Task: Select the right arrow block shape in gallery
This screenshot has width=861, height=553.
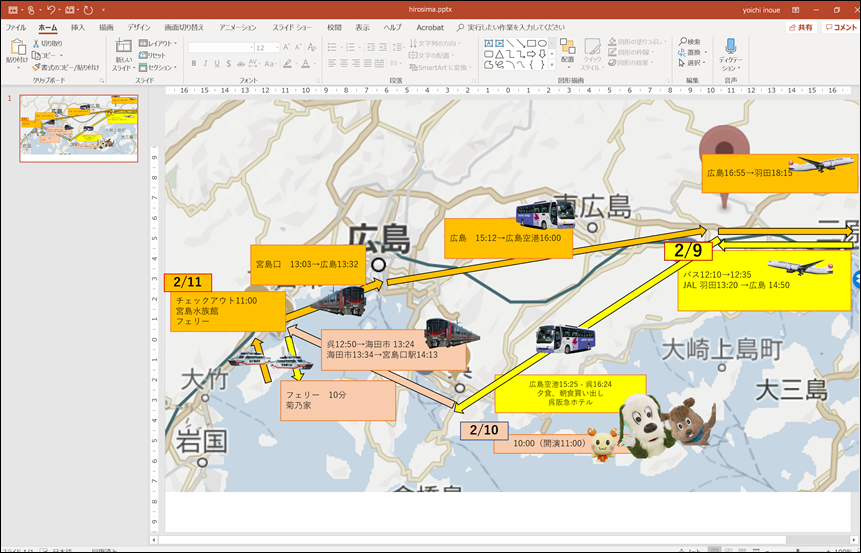Action: [x=532, y=54]
